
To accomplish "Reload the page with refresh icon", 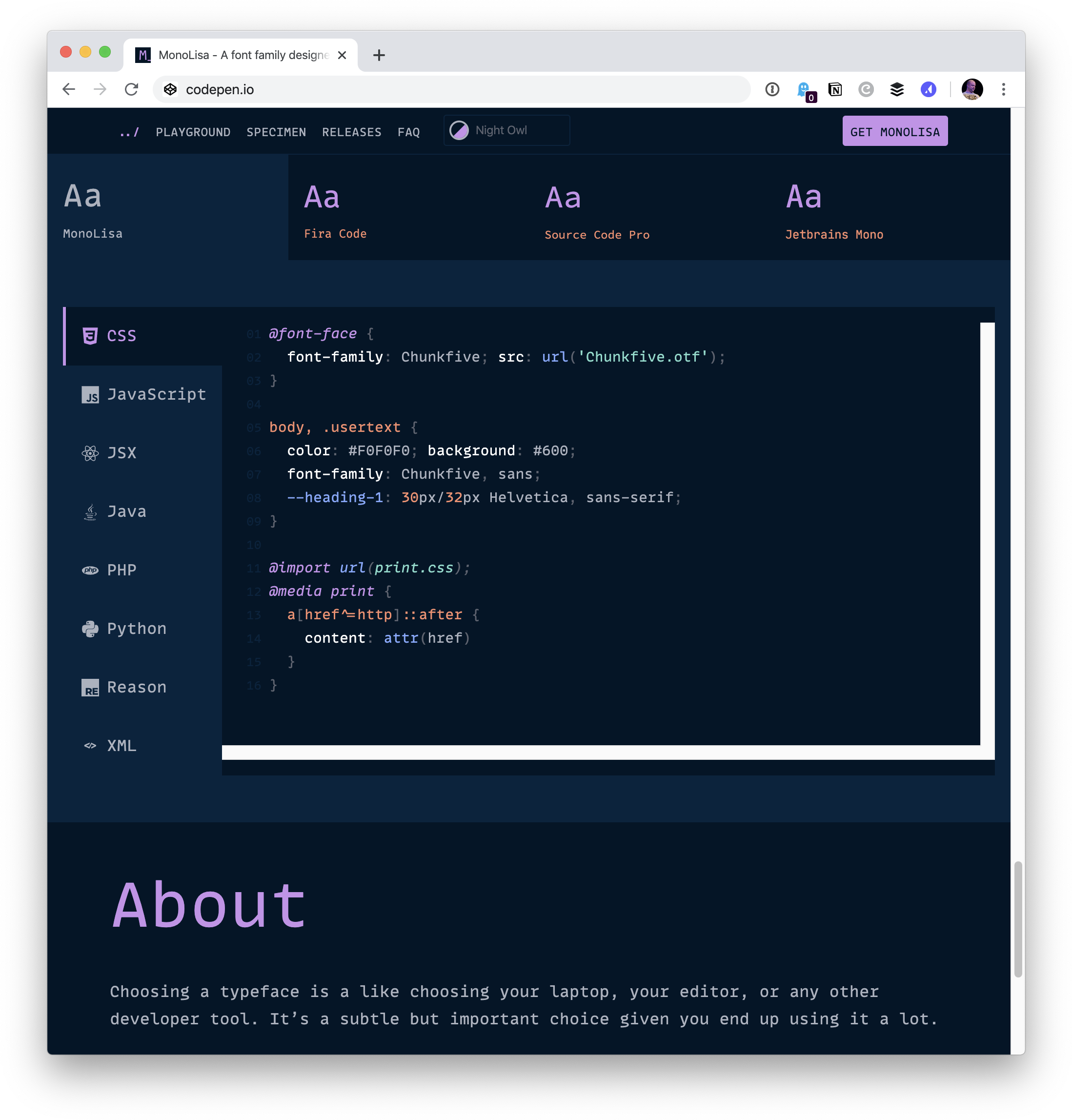I will click(131, 89).
